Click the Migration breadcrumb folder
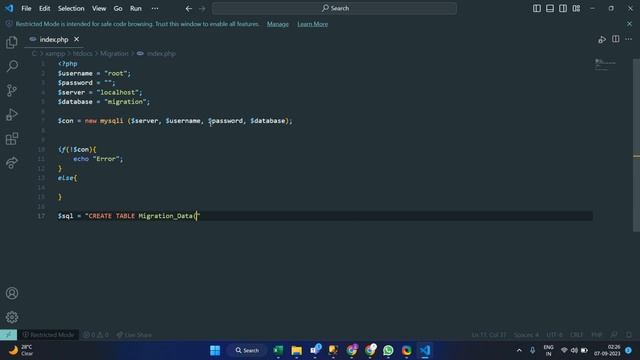This screenshot has height=360, width=640. click(x=114, y=53)
